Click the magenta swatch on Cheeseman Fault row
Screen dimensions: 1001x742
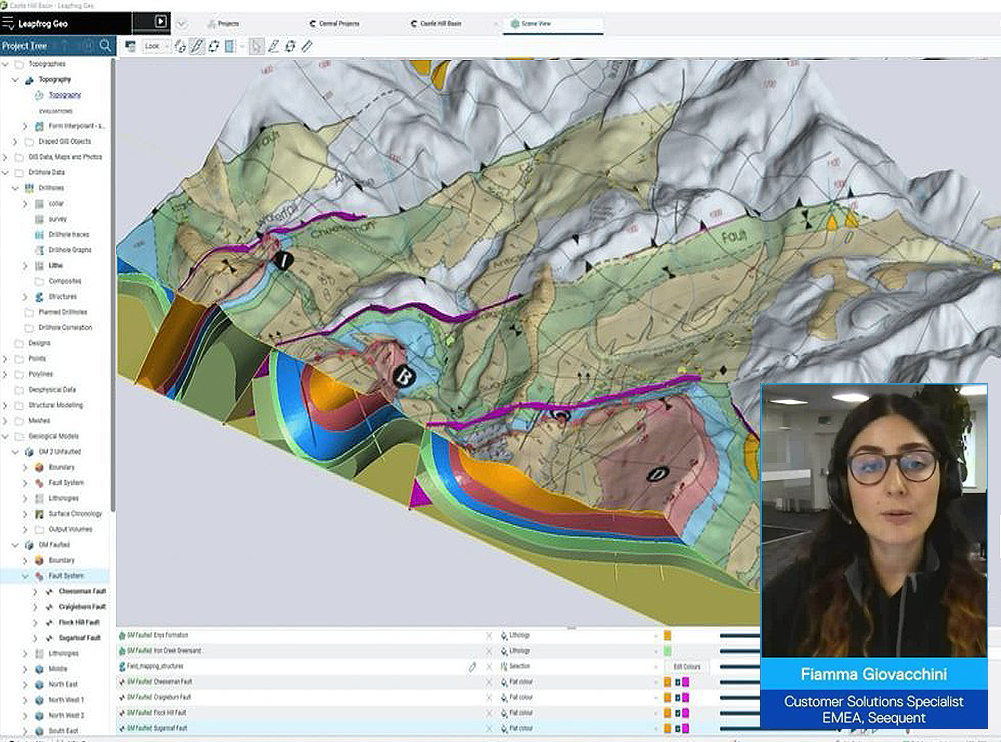click(x=686, y=682)
